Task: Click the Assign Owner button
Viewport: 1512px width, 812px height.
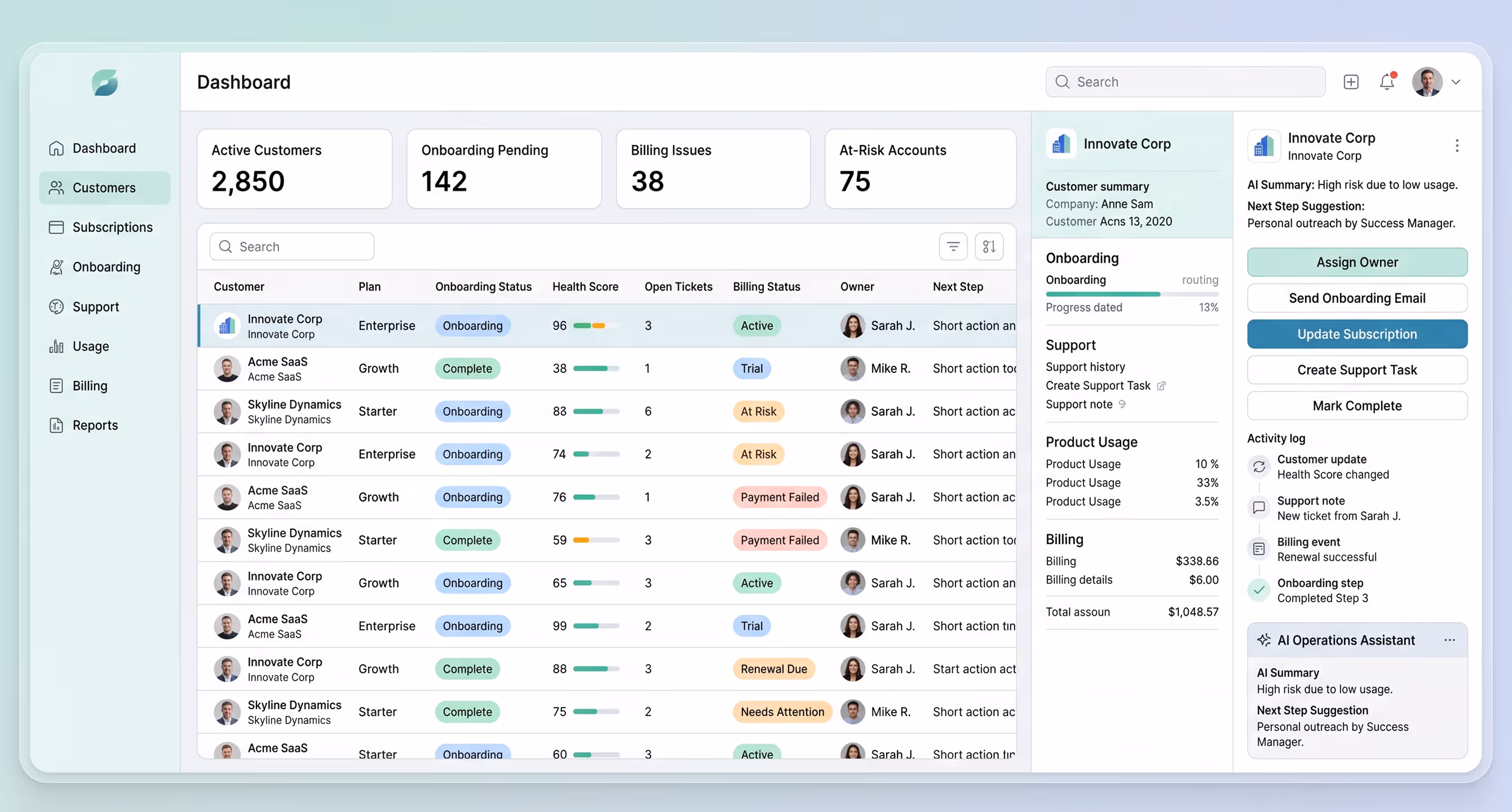Action: point(1357,262)
